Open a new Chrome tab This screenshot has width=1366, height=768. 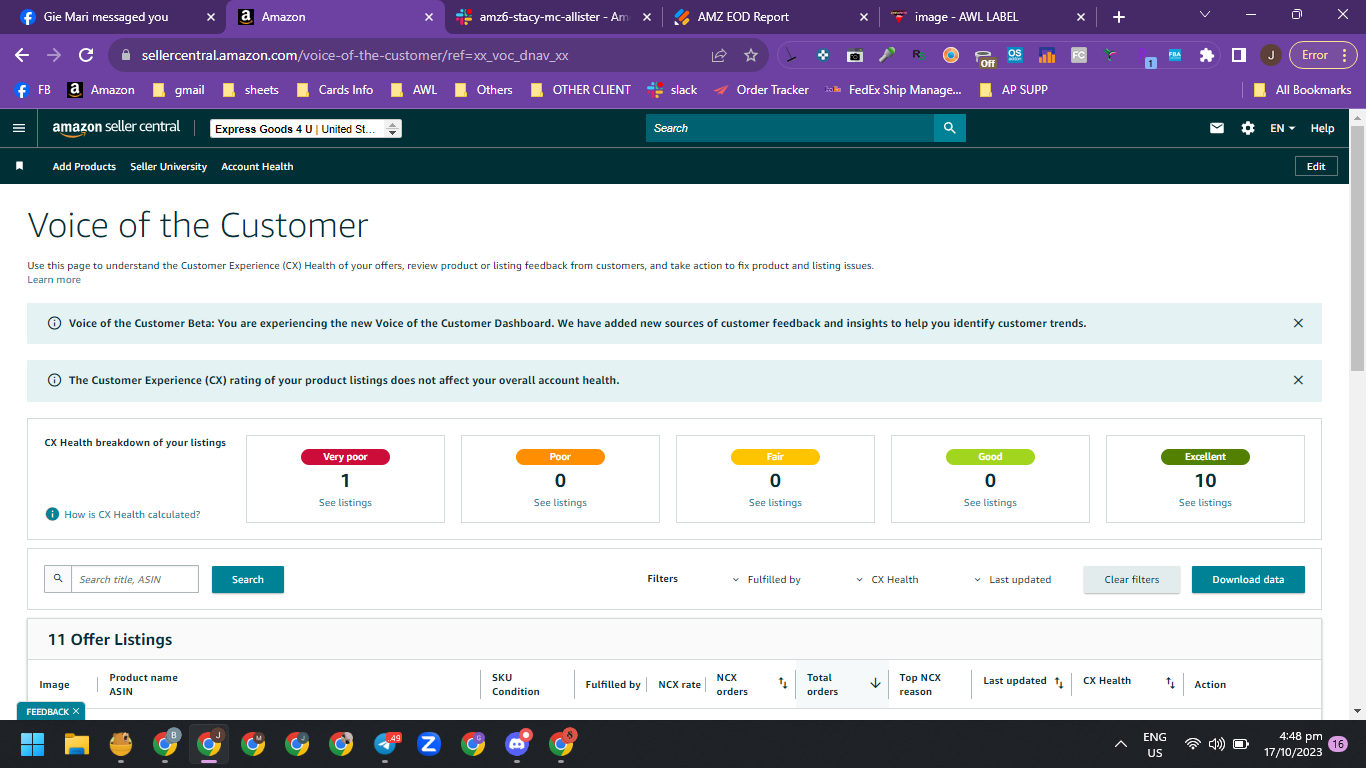click(1119, 17)
